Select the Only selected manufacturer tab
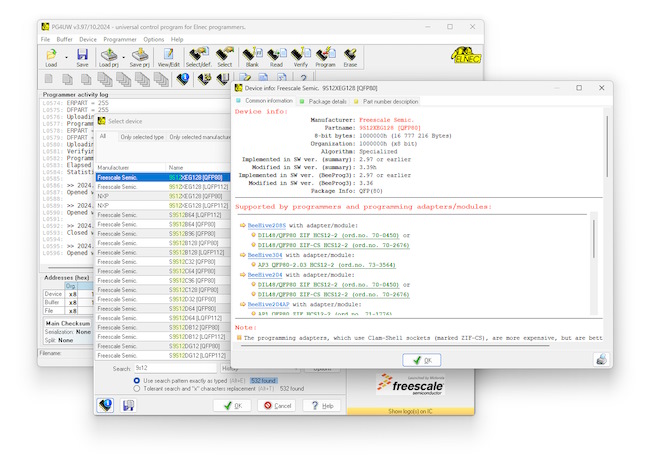Screen dimensions: 656x474 tap(199, 137)
